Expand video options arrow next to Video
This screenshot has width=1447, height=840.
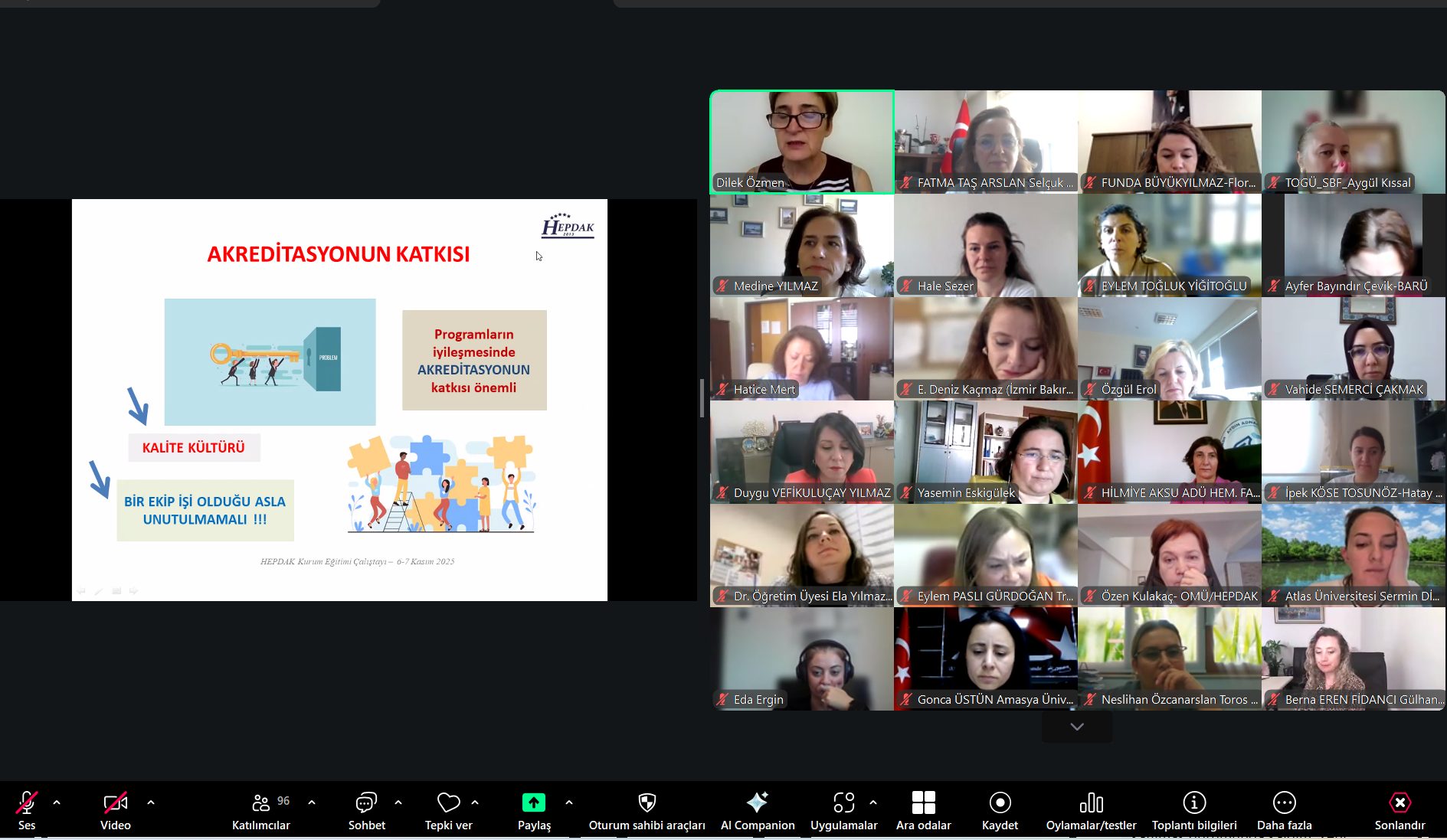[151, 802]
